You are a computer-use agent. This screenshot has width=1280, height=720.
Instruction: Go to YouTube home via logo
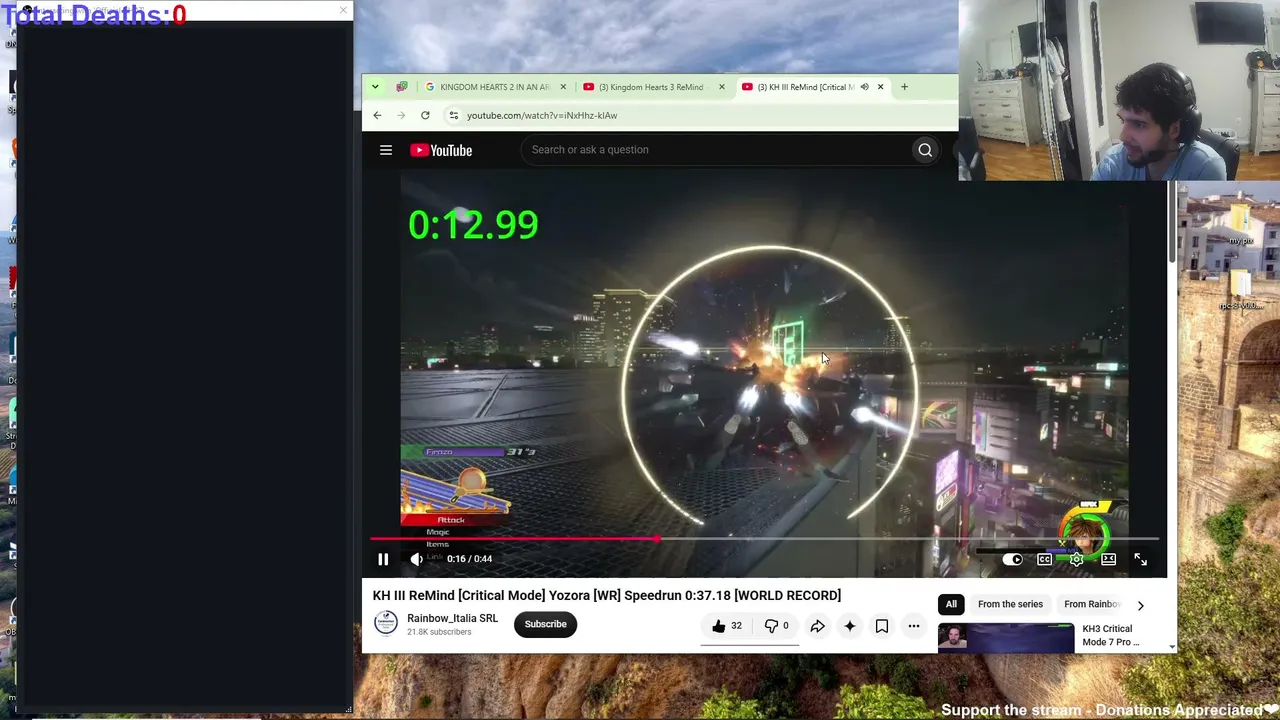(x=441, y=150)
